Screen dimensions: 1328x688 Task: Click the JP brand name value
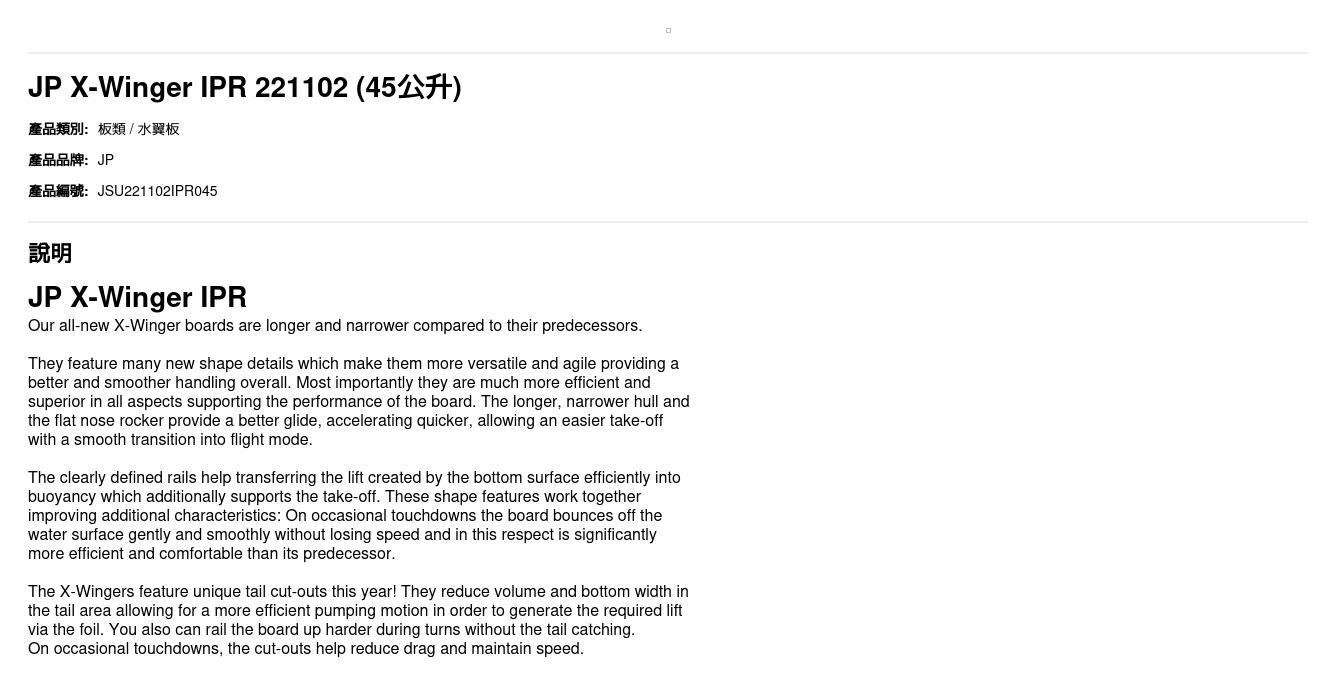click(106, 160)
